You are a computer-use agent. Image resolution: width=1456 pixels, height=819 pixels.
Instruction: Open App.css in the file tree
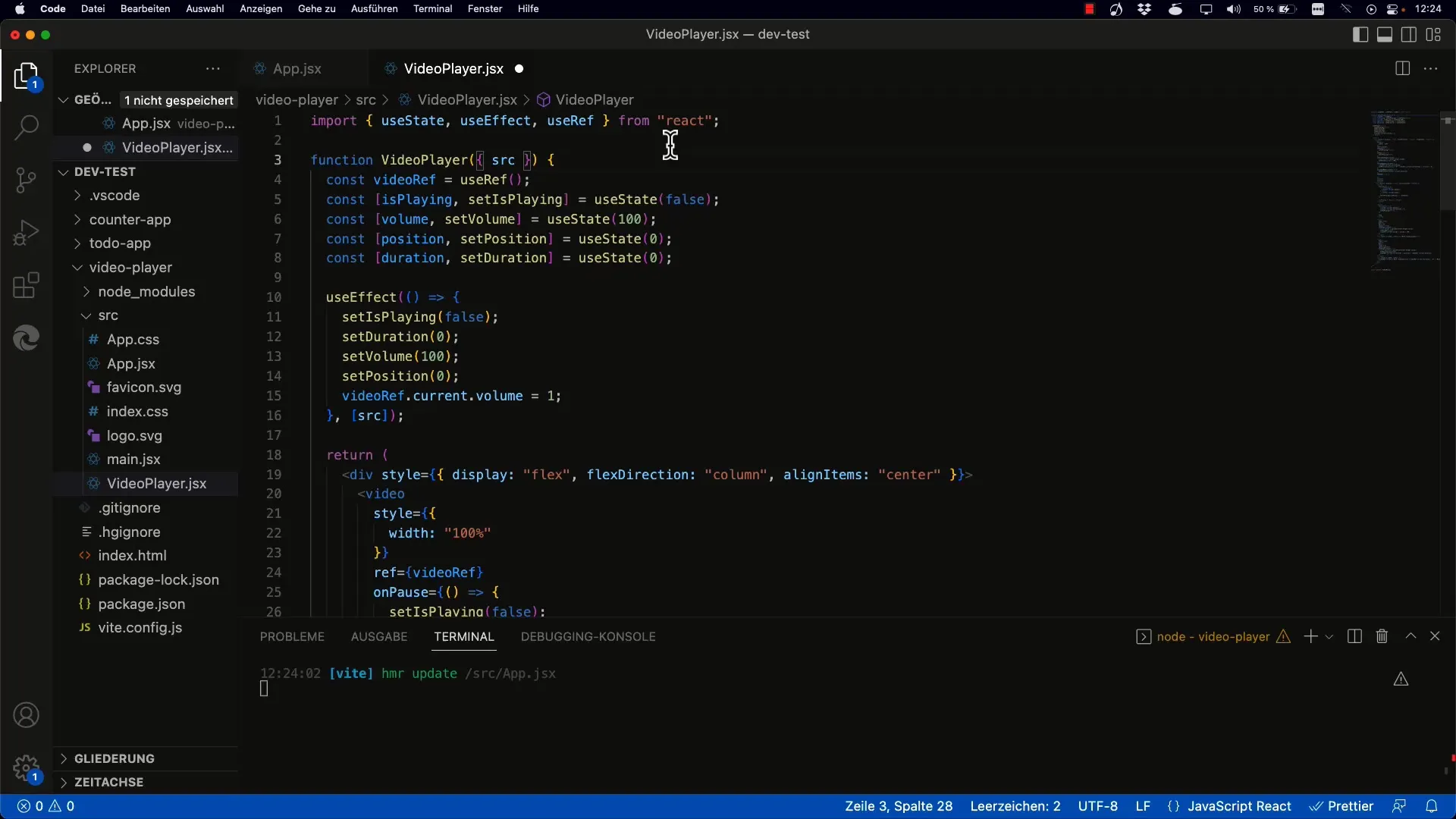133,340
